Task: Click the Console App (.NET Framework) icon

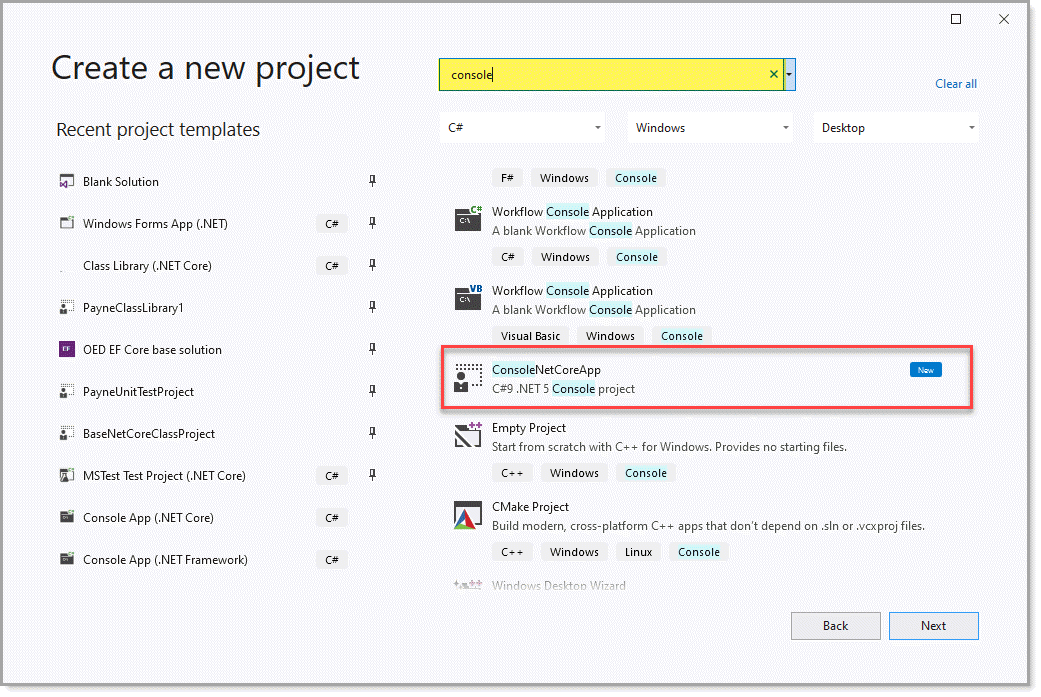Action: 66,559
